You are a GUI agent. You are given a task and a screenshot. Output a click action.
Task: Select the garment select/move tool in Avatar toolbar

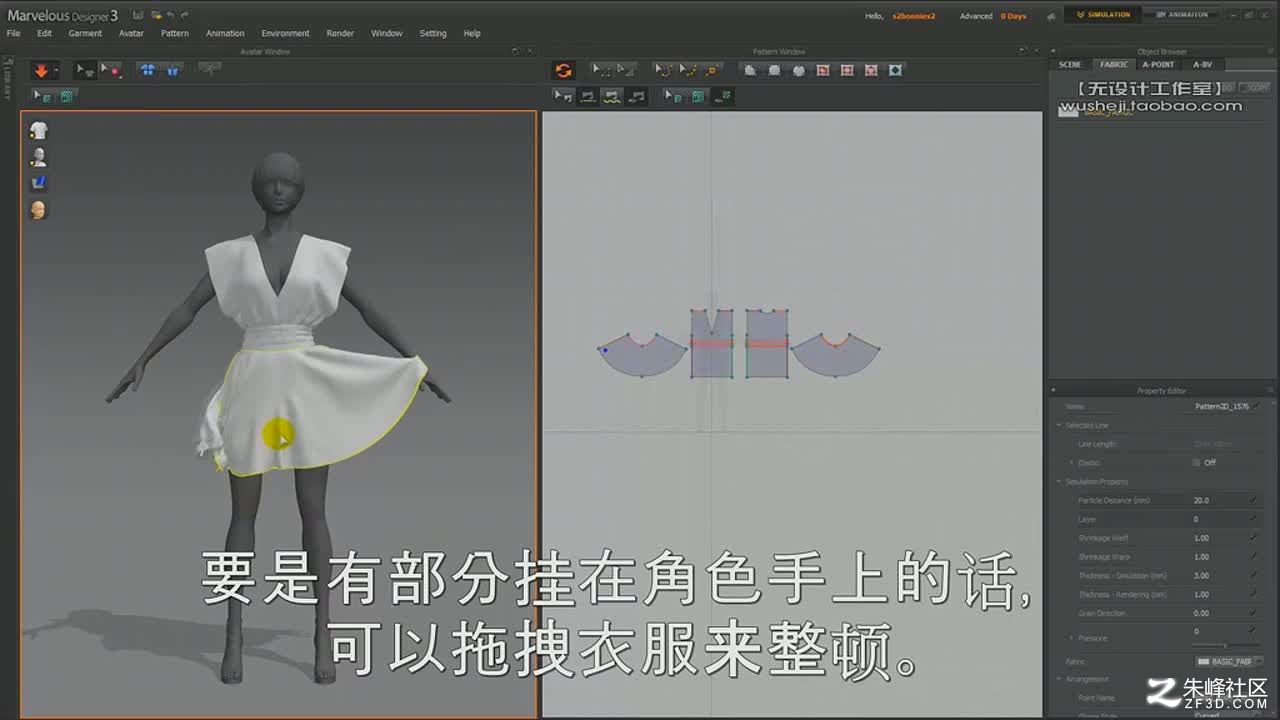coord(85,70)
